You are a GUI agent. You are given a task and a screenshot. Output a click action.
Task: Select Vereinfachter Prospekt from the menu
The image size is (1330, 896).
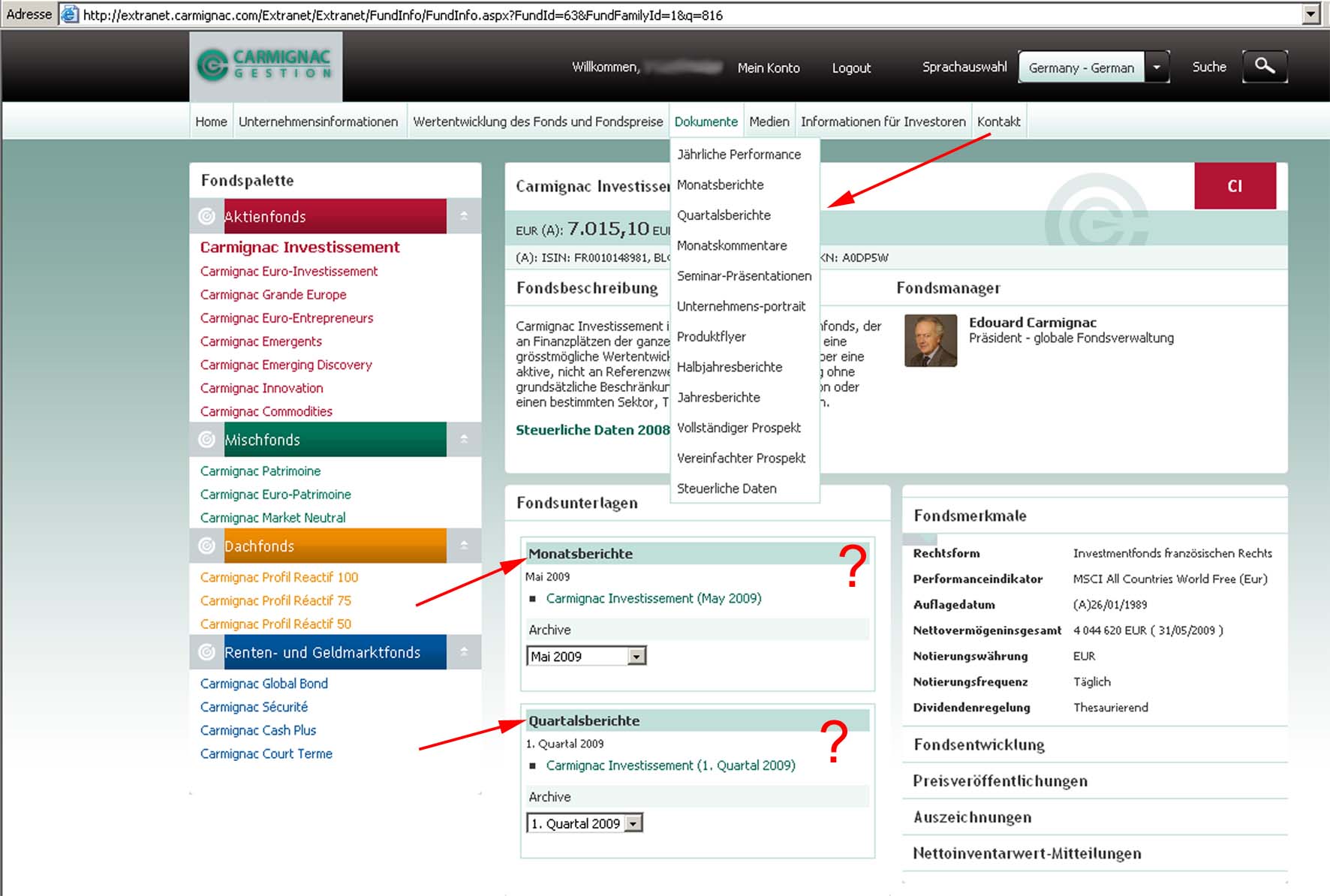pos(742,459)
